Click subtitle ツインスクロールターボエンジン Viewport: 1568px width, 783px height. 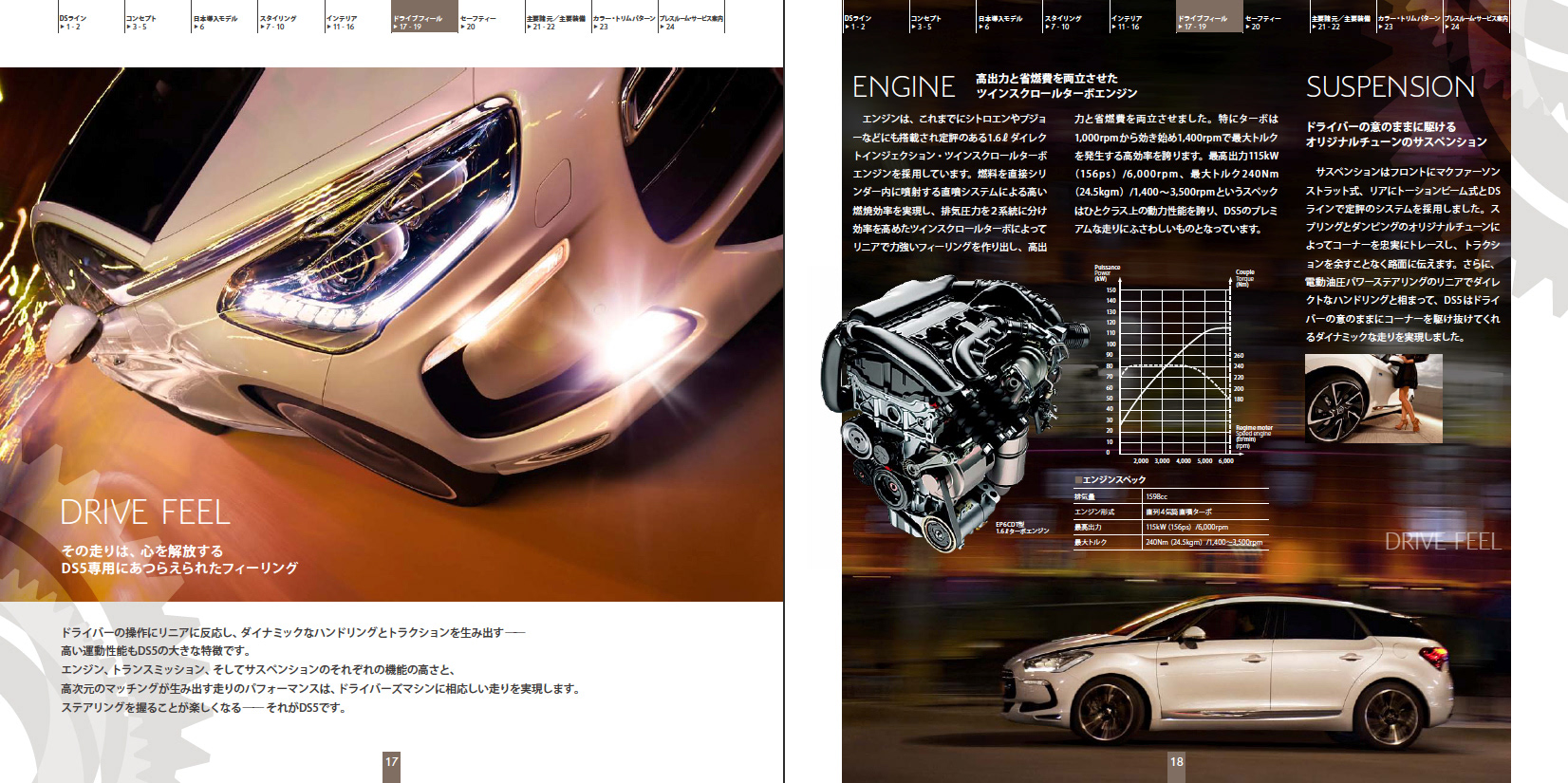coord(1056,93)
